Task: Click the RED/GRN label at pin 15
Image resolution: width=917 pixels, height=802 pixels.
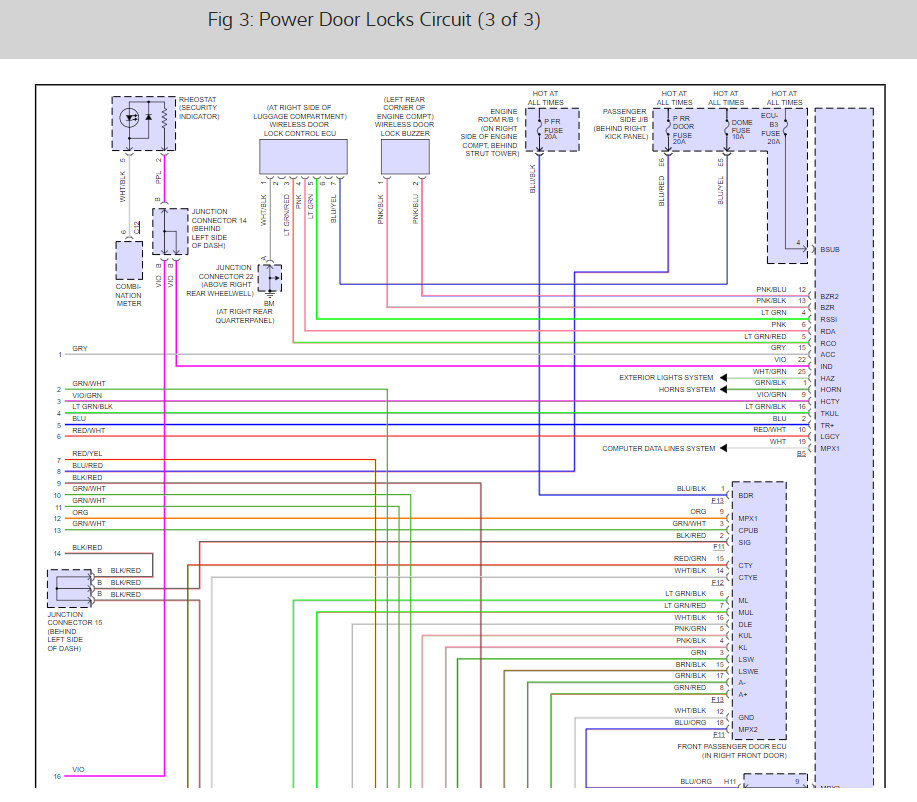Action: pyautogui.click(x=690, y=559)
